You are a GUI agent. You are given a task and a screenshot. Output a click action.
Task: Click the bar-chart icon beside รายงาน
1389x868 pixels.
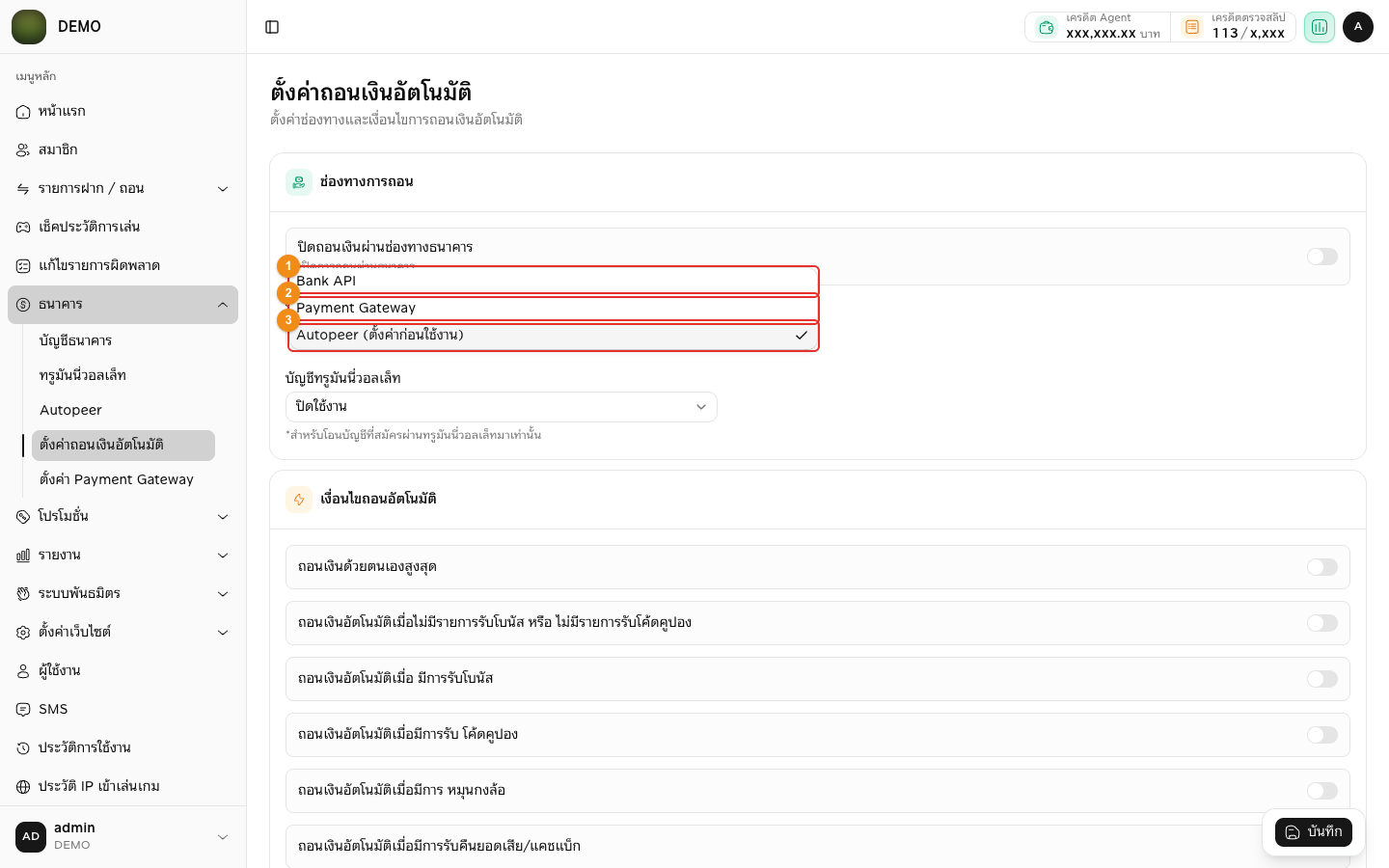click(x=23, y=556)
